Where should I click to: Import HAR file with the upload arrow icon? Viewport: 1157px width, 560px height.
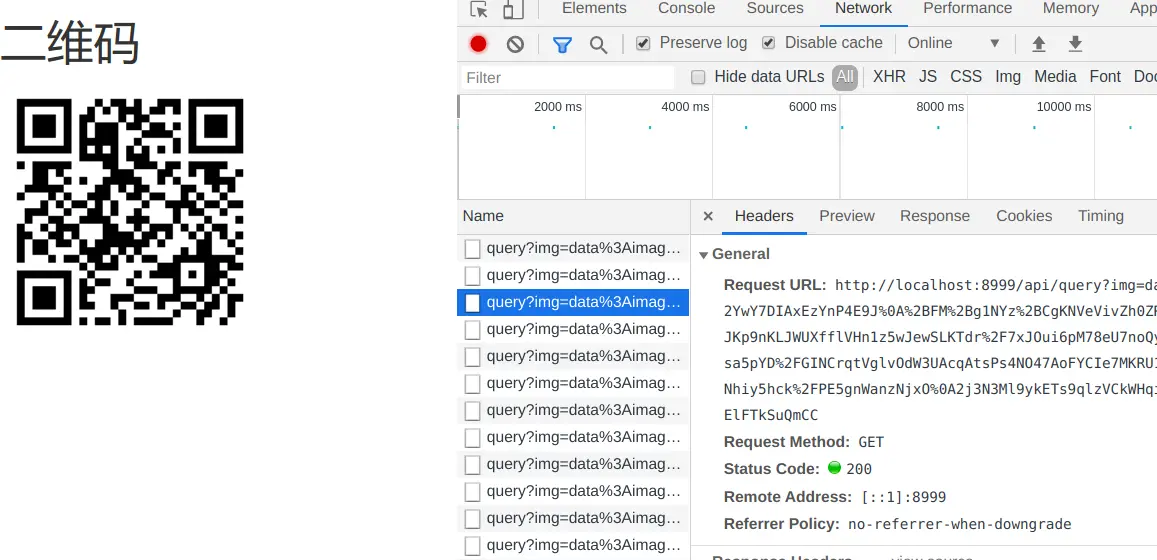coord(1038,44)
